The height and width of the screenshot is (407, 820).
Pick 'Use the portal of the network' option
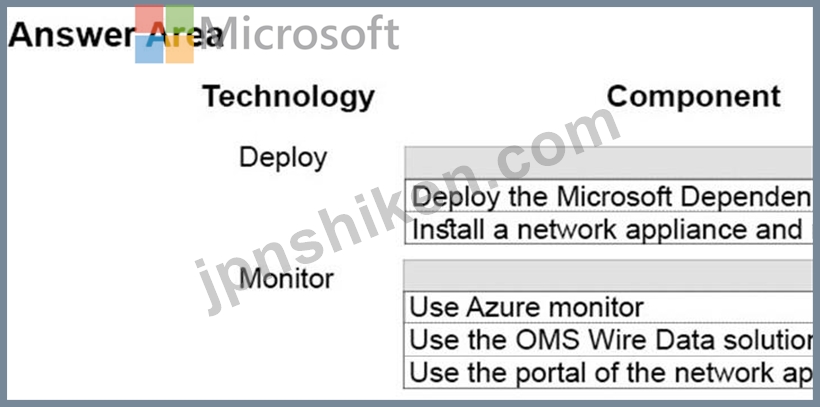coord(608,372)
